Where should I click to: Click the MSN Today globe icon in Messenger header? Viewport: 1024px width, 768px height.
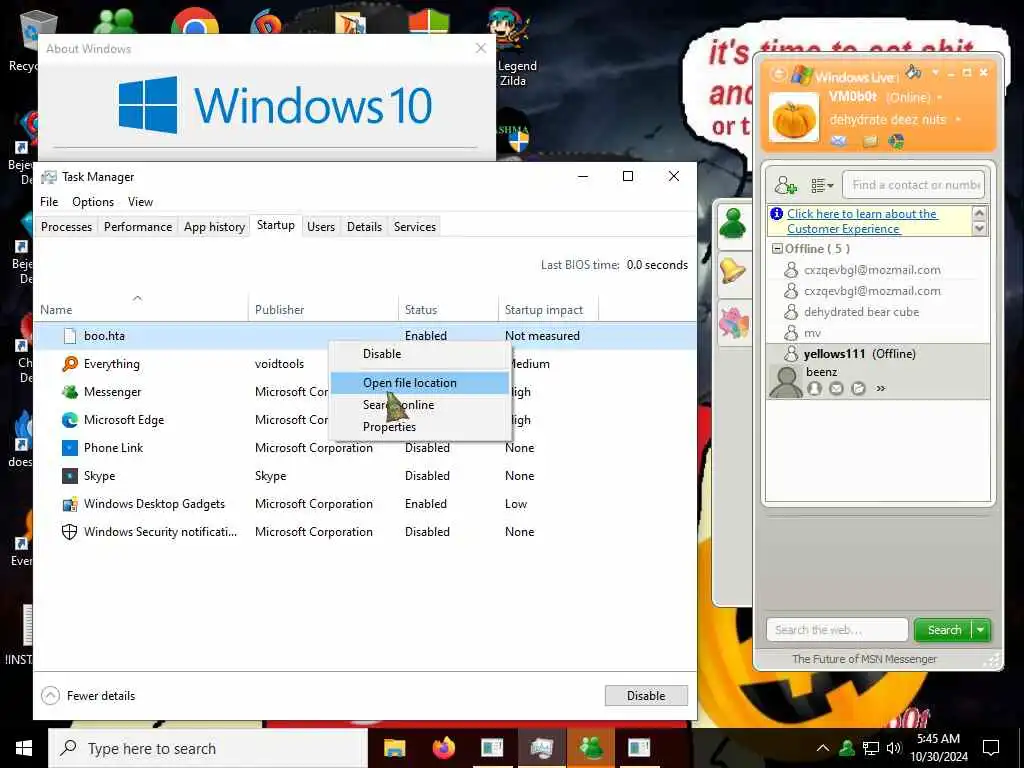[896, 140]
